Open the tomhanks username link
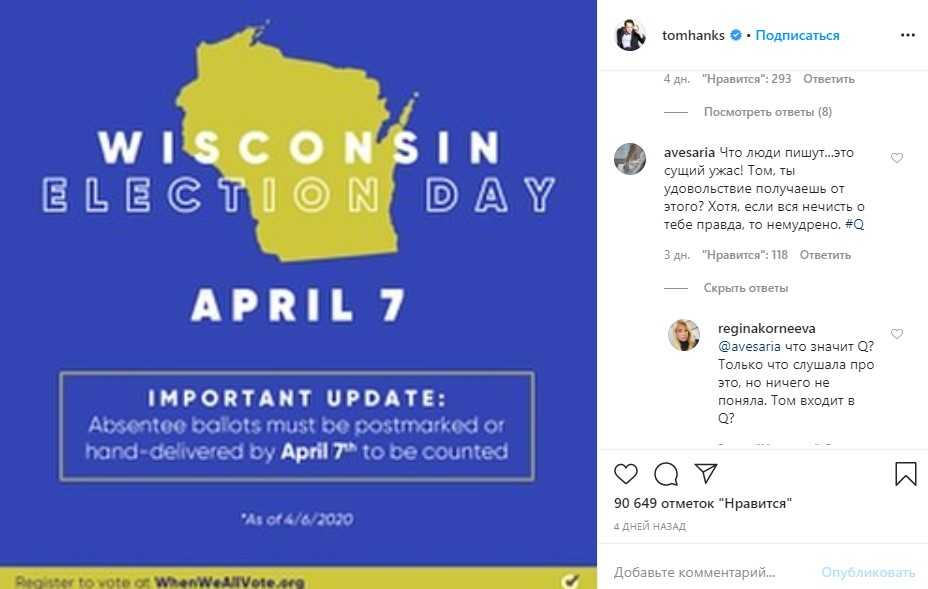Viewport: 928px width, 589px height. click(693, 35)
